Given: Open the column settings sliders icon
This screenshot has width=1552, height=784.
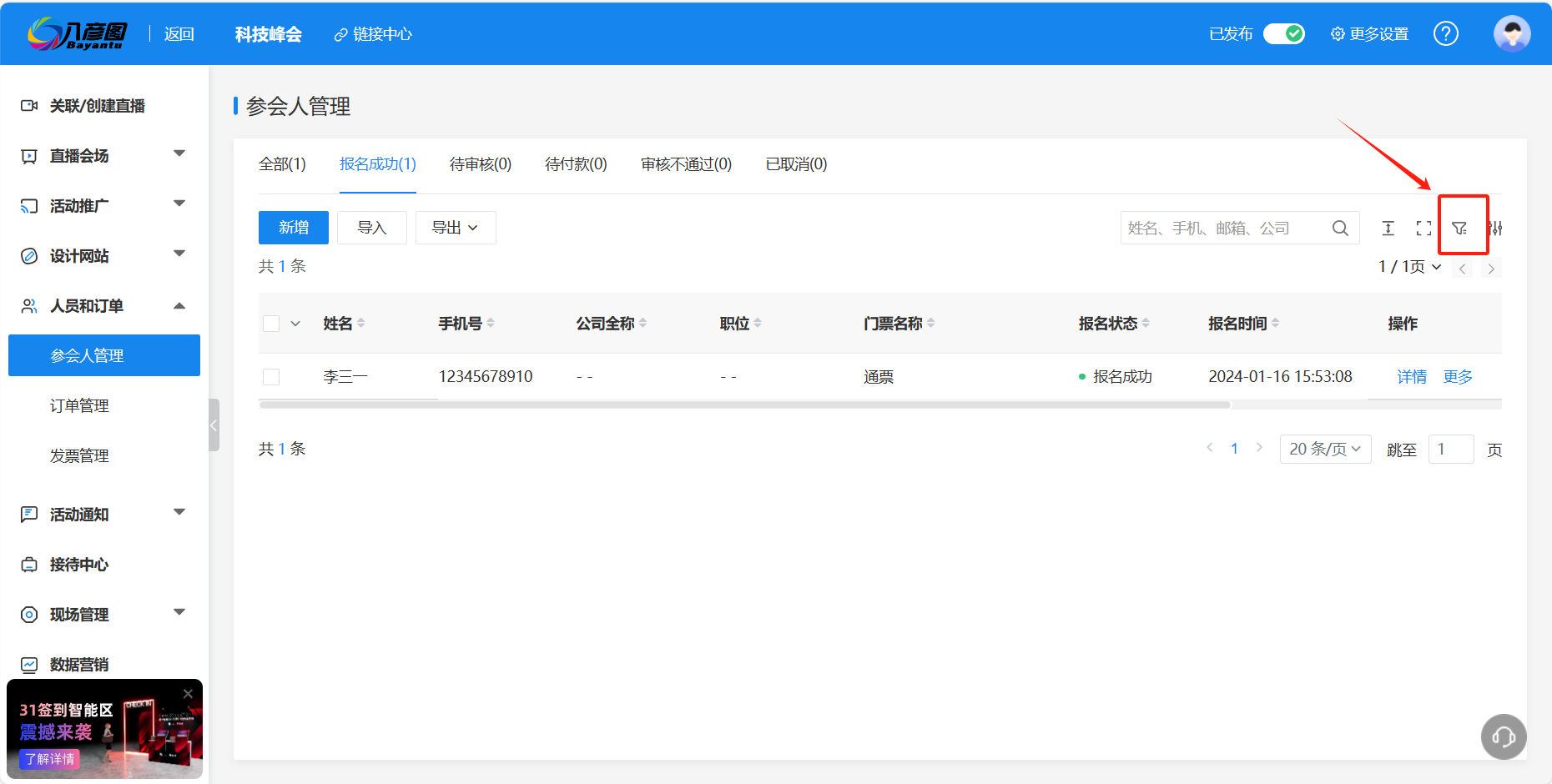Looking at the screenshot, I should point(1497,227).
